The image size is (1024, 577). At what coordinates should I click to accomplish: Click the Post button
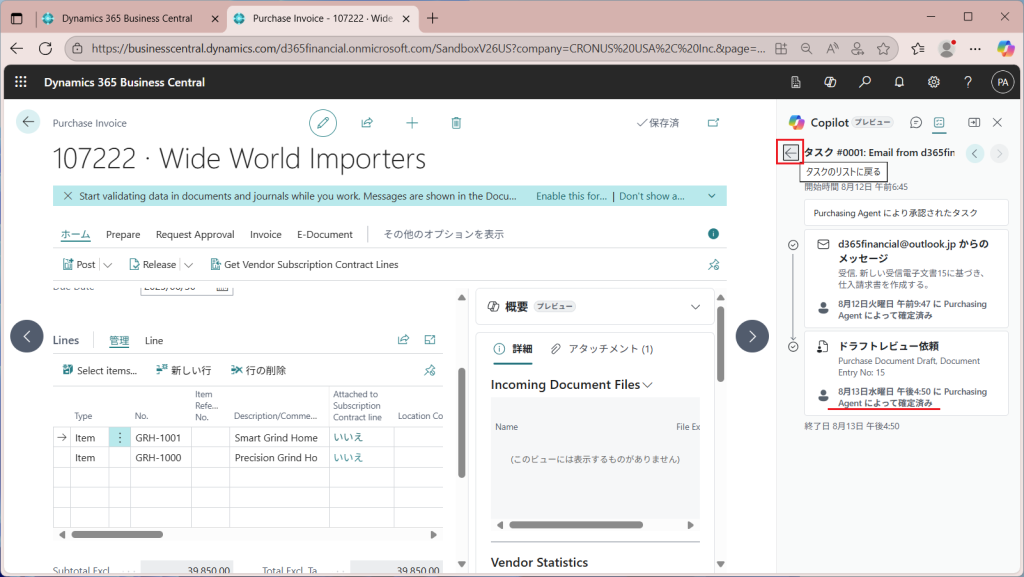(79, 264)
